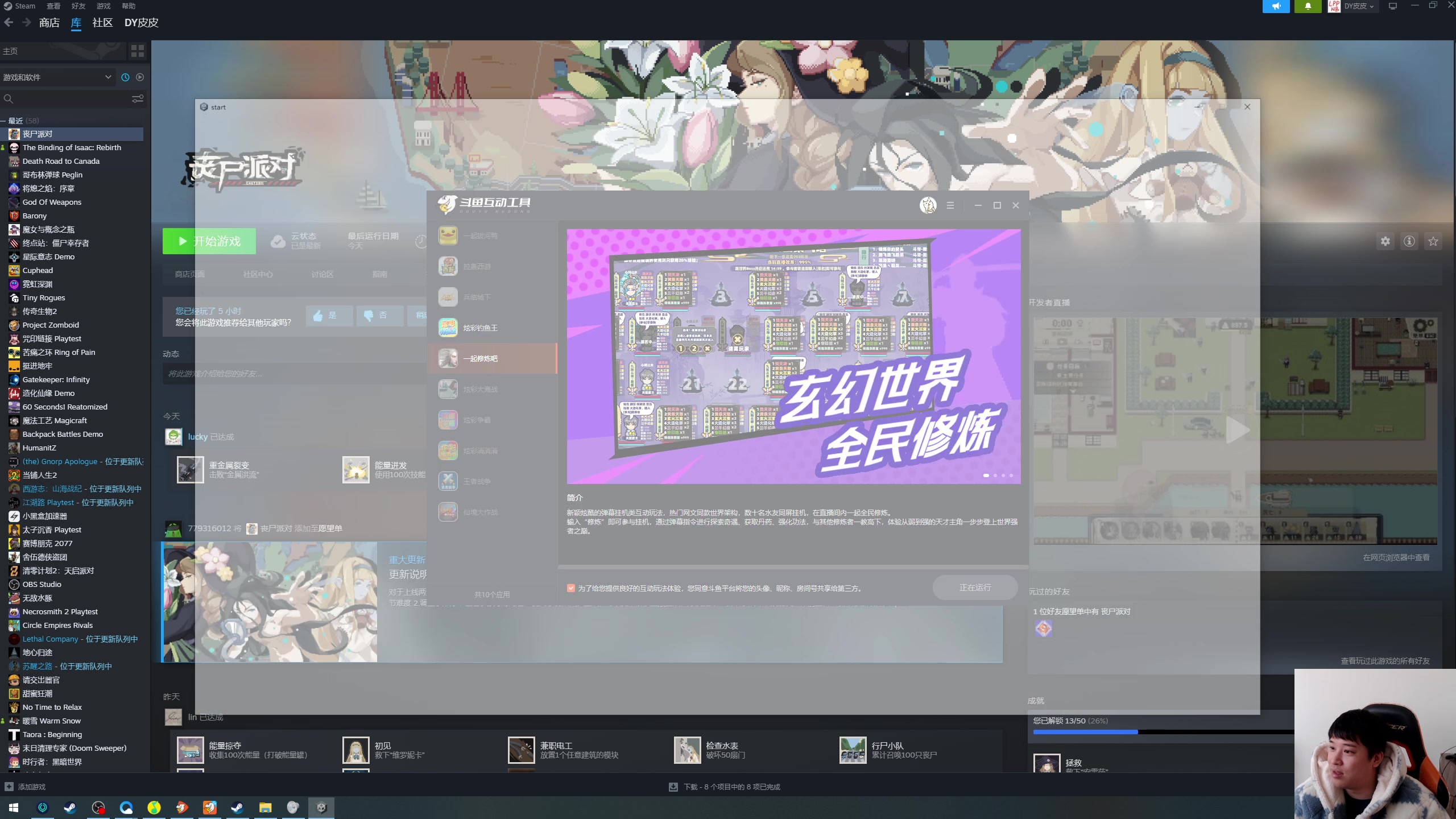Go forward with Steam forward arrow
The height and width of the screenshot is (819, 1456).
[x=27, y=23]
